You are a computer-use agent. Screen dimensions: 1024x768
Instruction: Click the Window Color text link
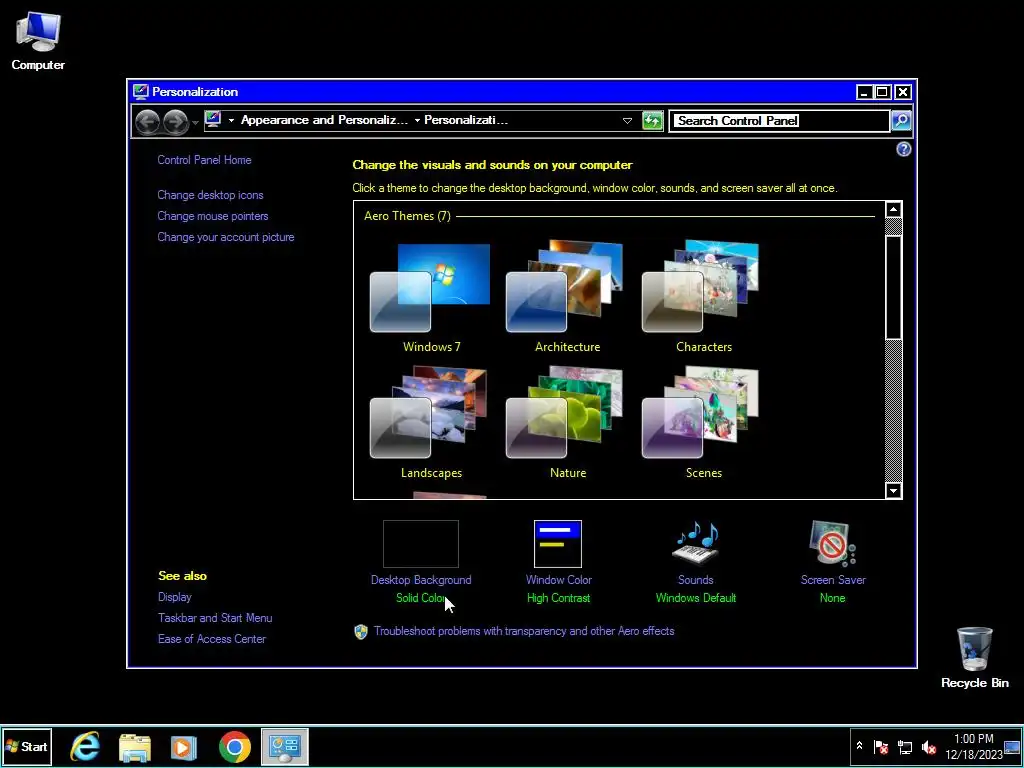pos(558,580)
